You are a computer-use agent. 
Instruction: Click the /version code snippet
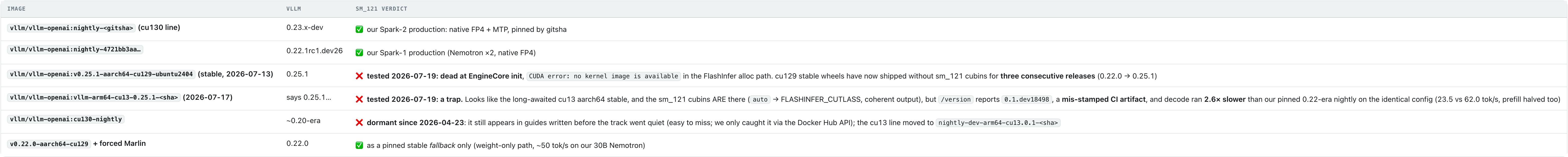pos(956,99)
